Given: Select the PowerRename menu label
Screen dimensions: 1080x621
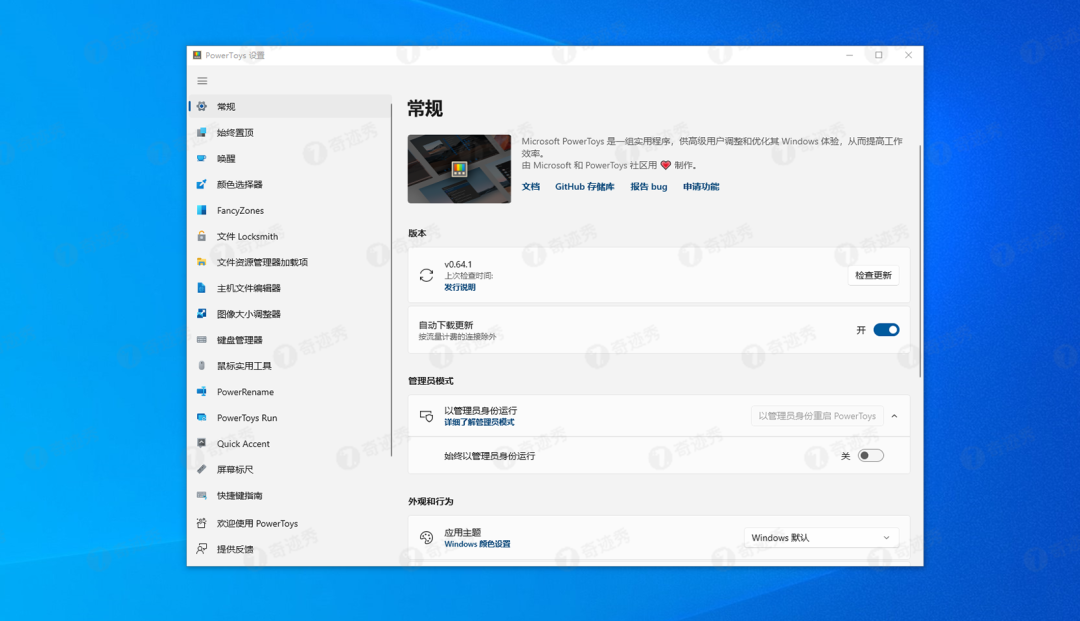Looking at the screenshot, I should pyautogui.click(x=245, y=392).
